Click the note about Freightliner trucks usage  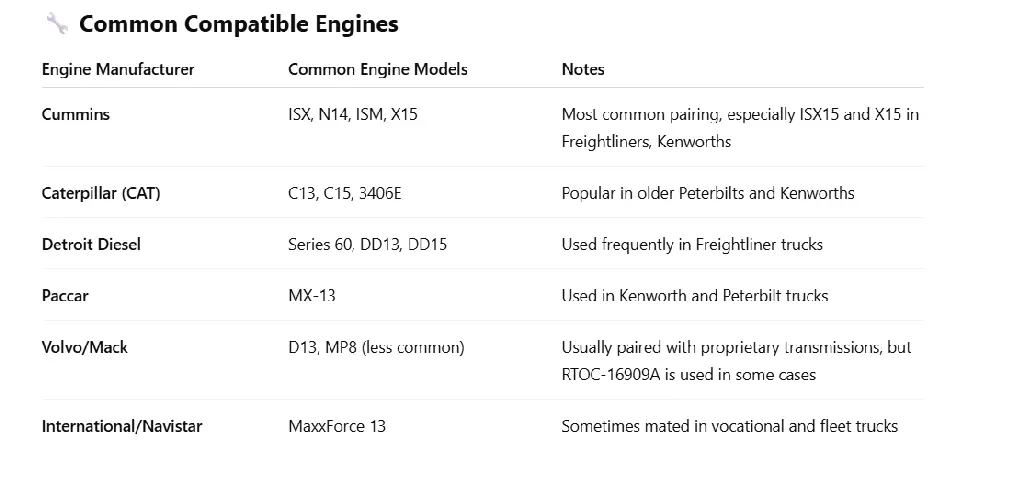tap(692, 244)
